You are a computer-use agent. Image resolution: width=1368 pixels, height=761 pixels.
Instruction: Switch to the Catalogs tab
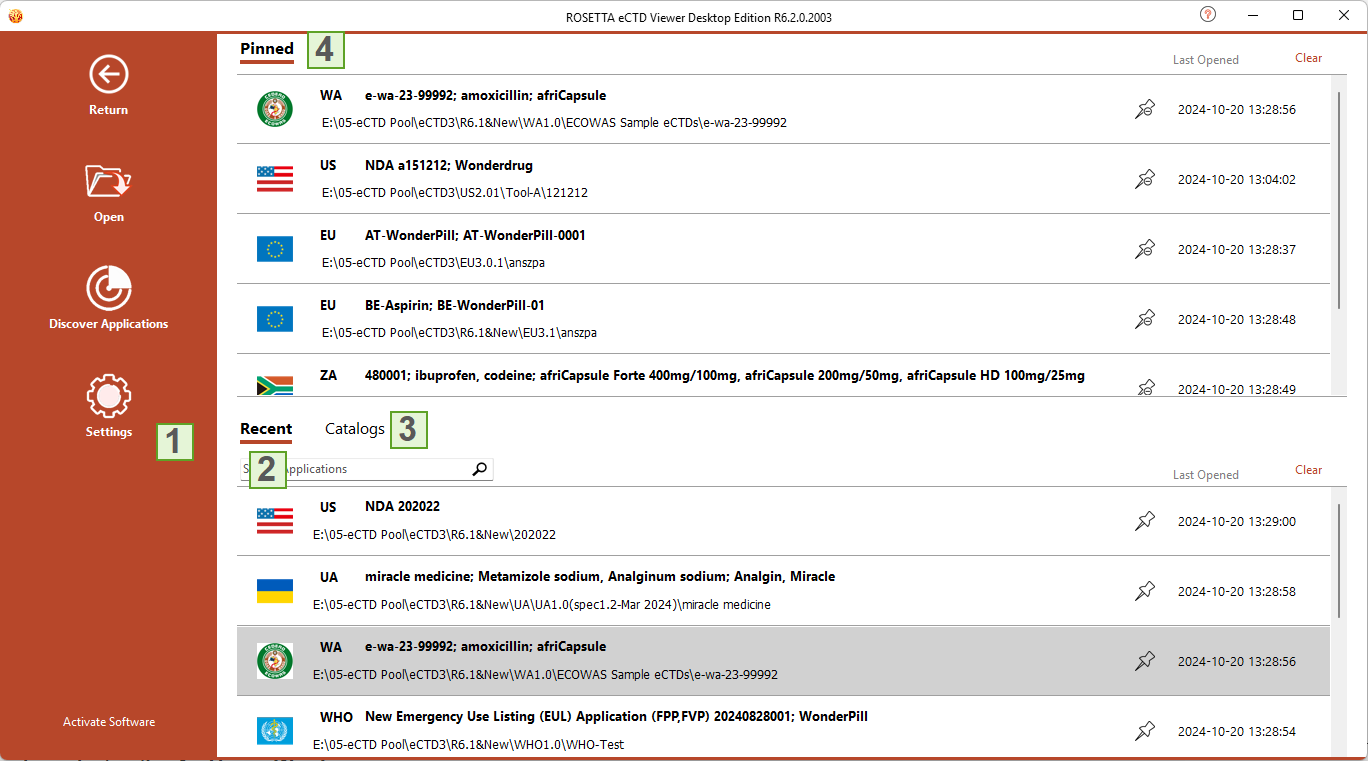[x=355, y=429]
